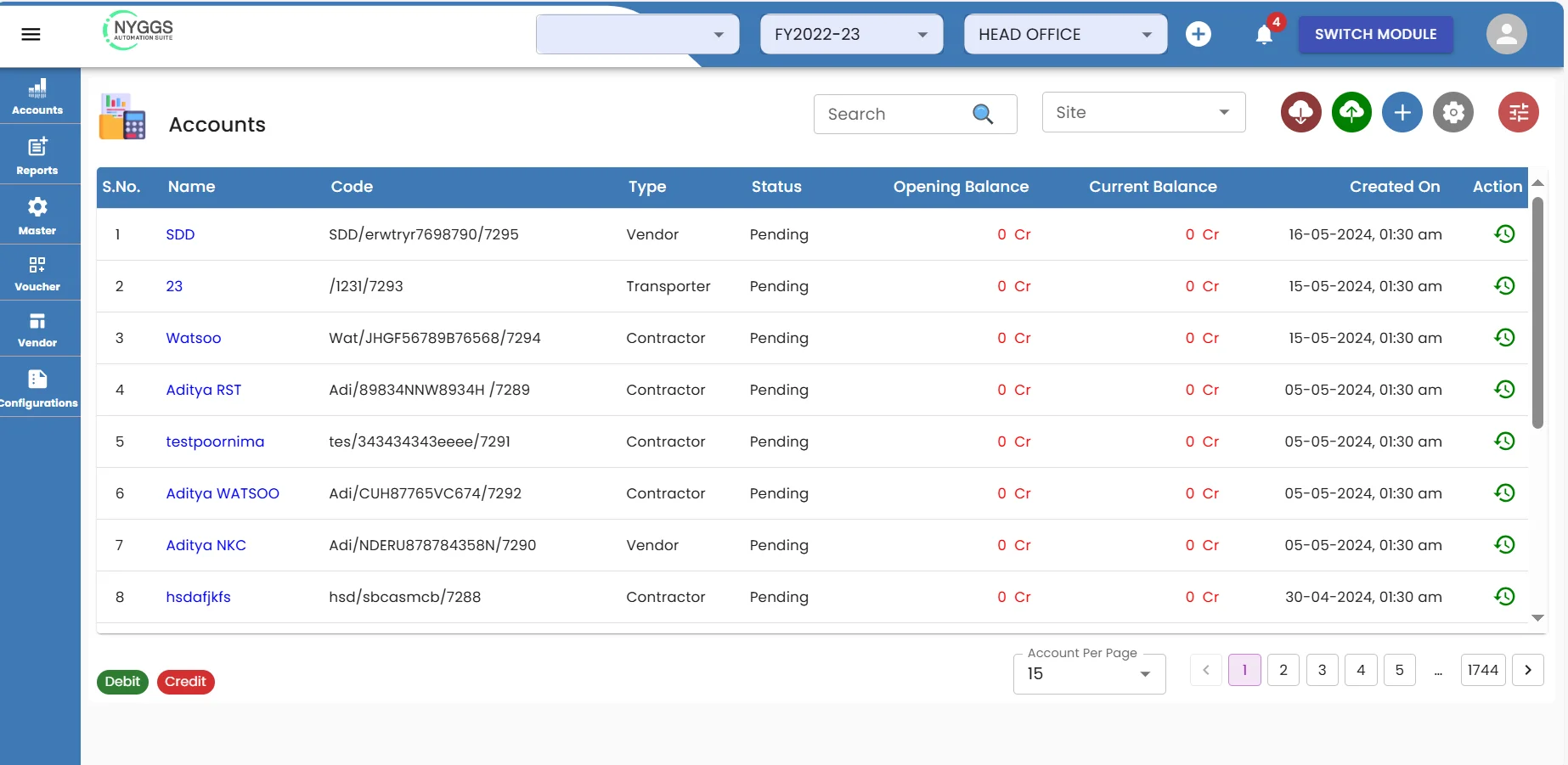Select current page 1
Image resolution: width=1568 pixels, height=765 pixels.
[1244, 670]
